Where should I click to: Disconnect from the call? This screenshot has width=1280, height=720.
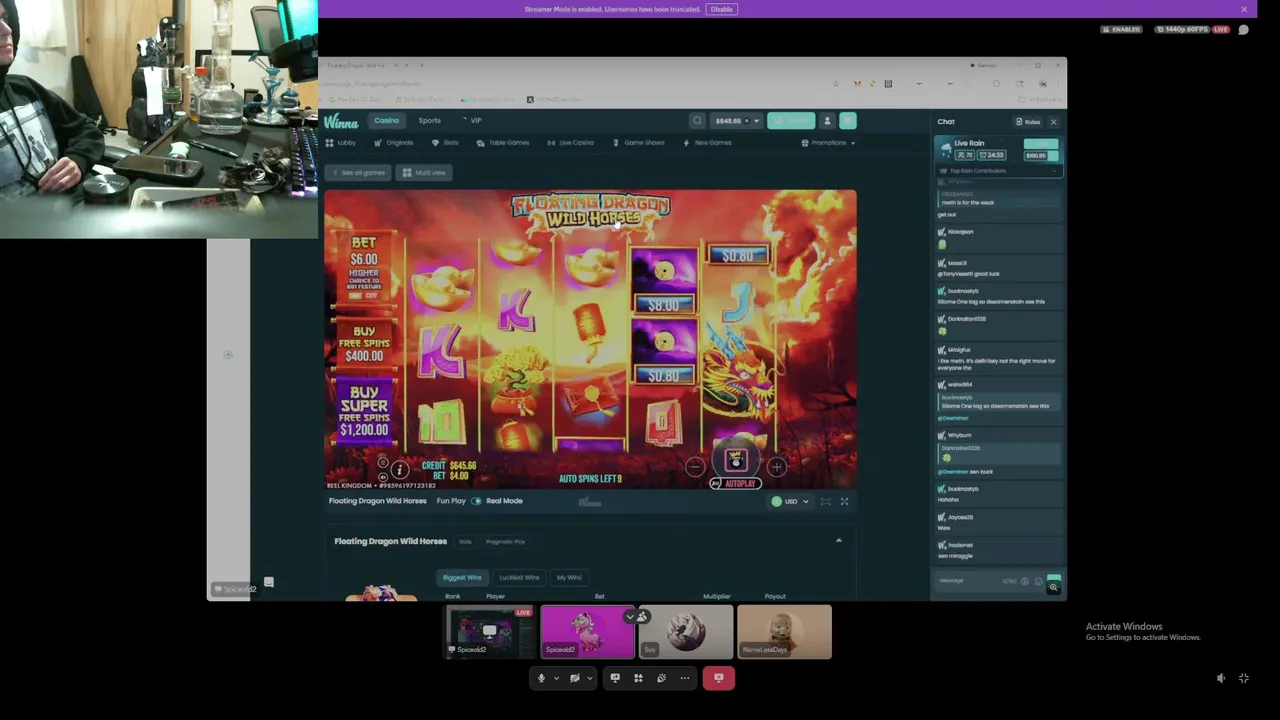click(x=719, y=678)
